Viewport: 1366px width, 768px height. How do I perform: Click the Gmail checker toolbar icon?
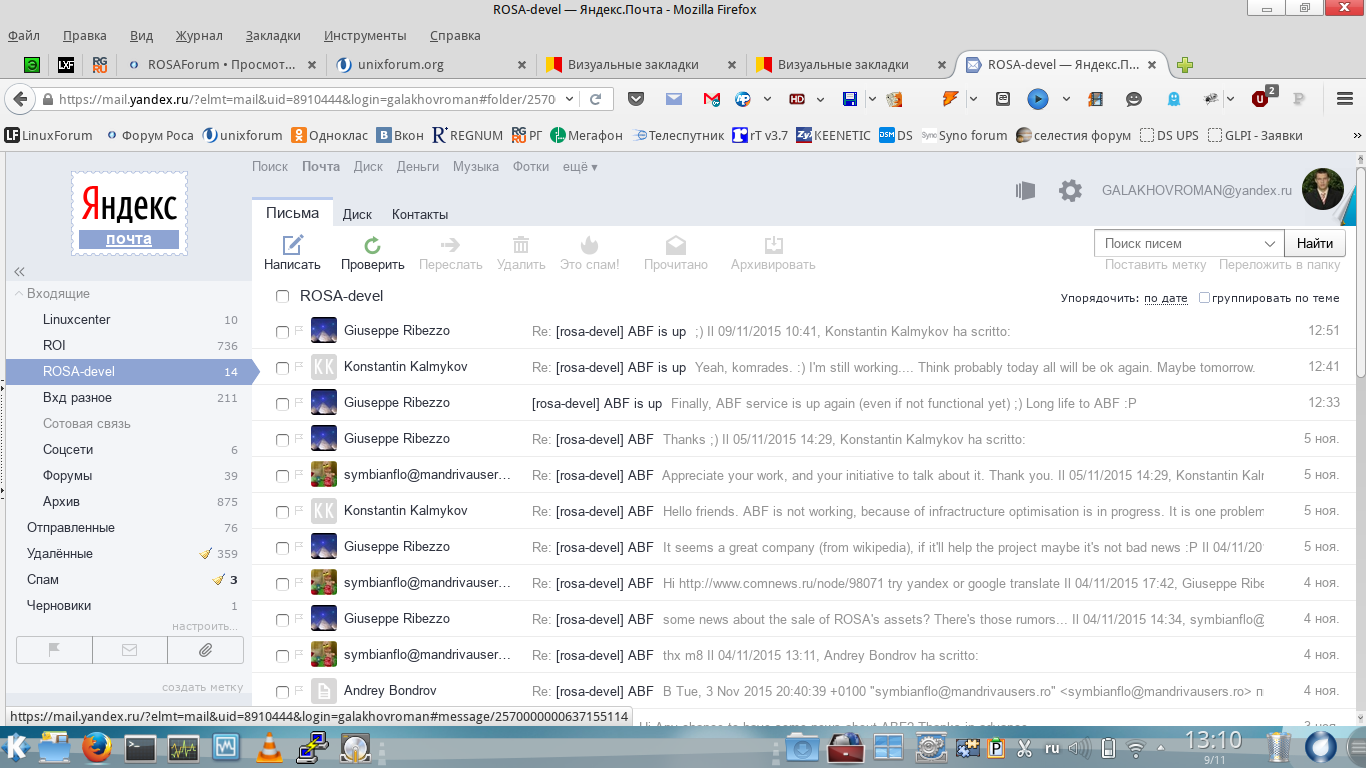pyautogui.click(x=711, y=99)
